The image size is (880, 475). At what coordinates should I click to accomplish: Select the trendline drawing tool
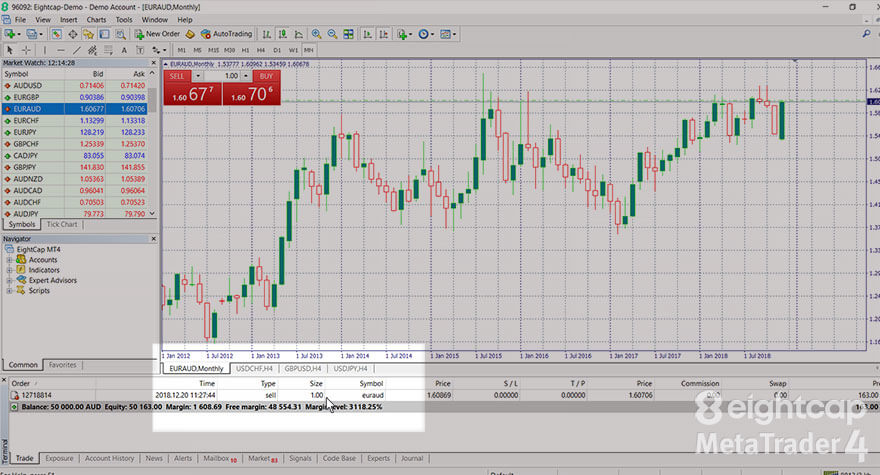77,50
